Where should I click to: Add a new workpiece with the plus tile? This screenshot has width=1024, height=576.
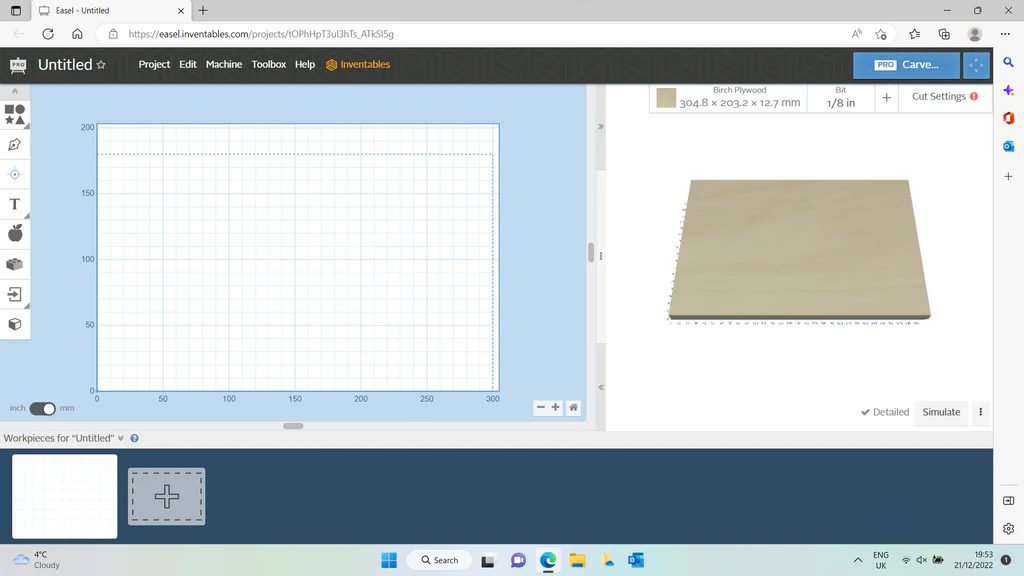point(166,496)
